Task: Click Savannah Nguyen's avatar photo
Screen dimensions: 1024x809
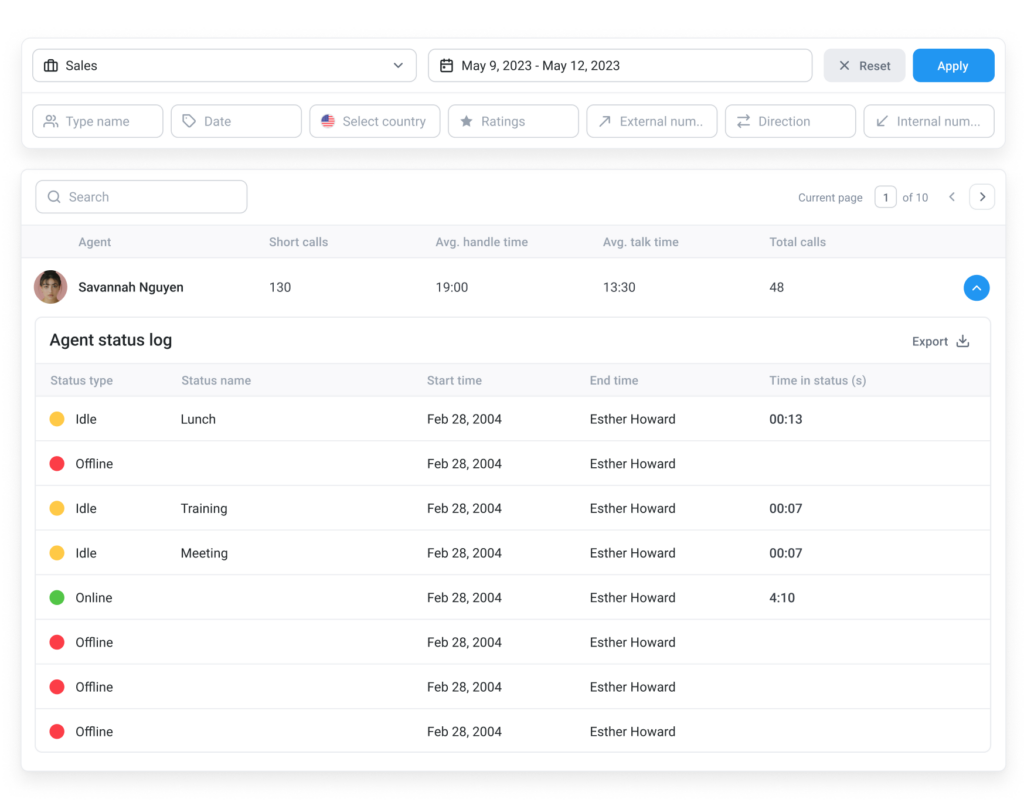Action: (51, 287)
